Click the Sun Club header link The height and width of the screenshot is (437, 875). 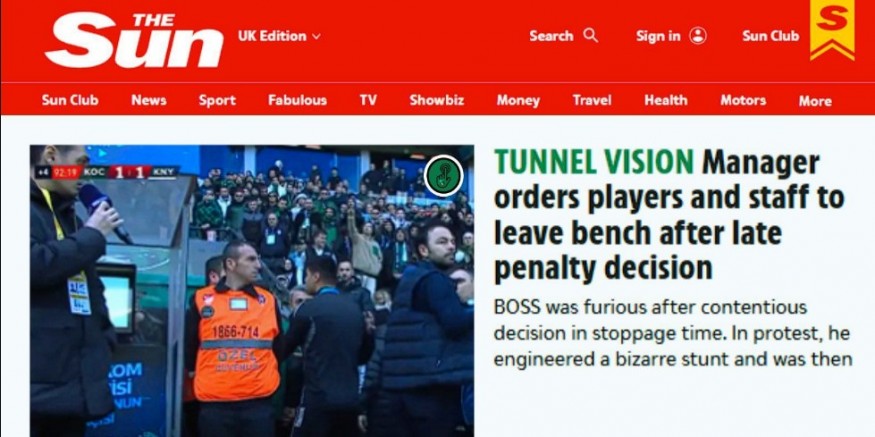click(771, 36)
